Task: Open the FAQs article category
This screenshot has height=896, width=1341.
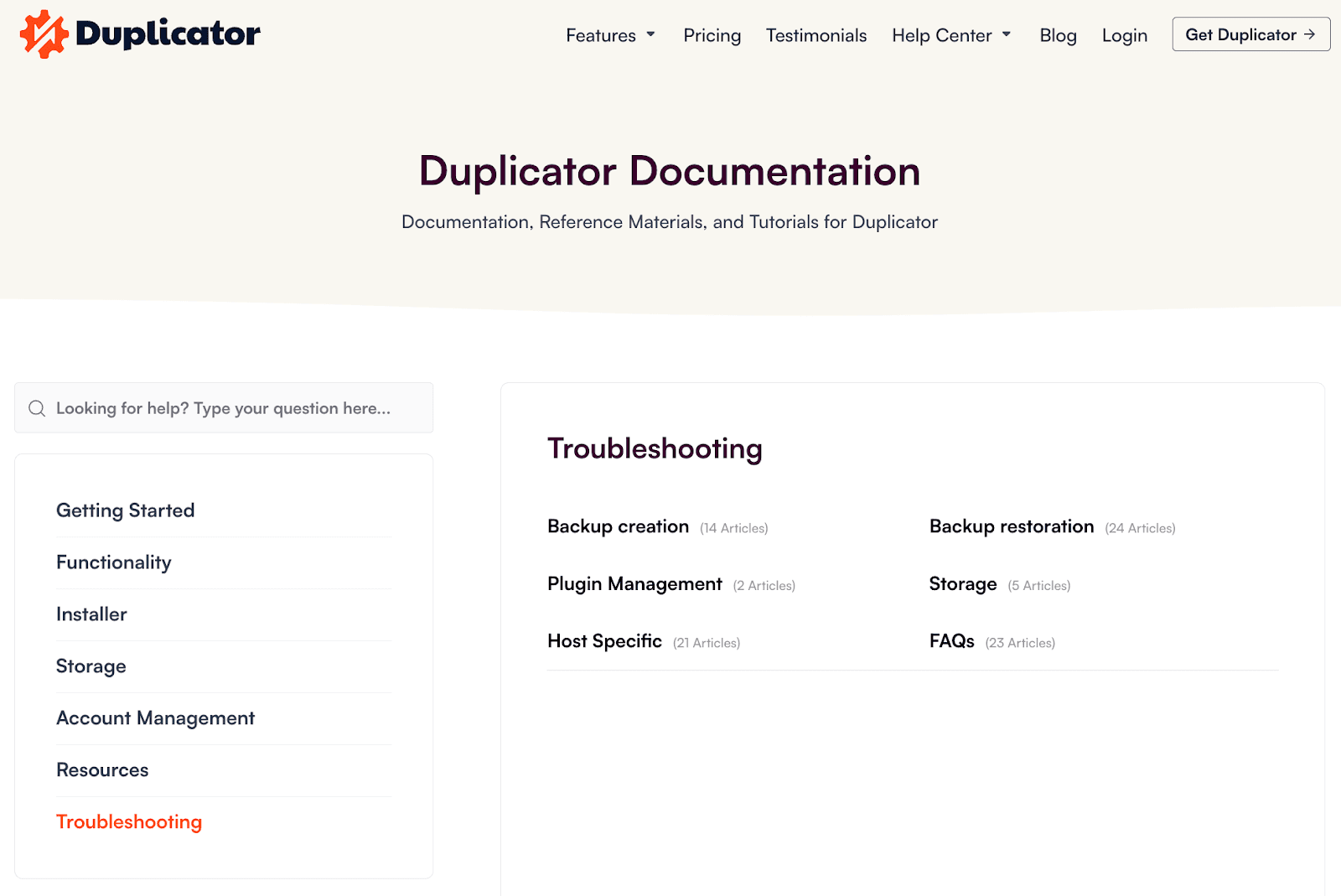Action: click(951, 640)
